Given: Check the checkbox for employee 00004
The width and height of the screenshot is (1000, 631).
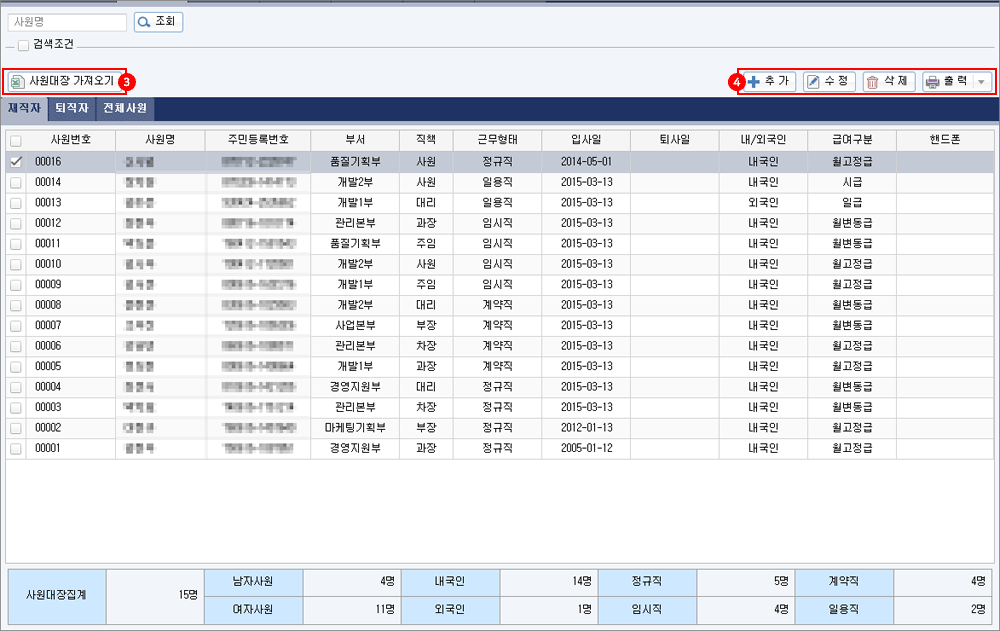Looking at the screenshot, I should (x=16, y=387).
